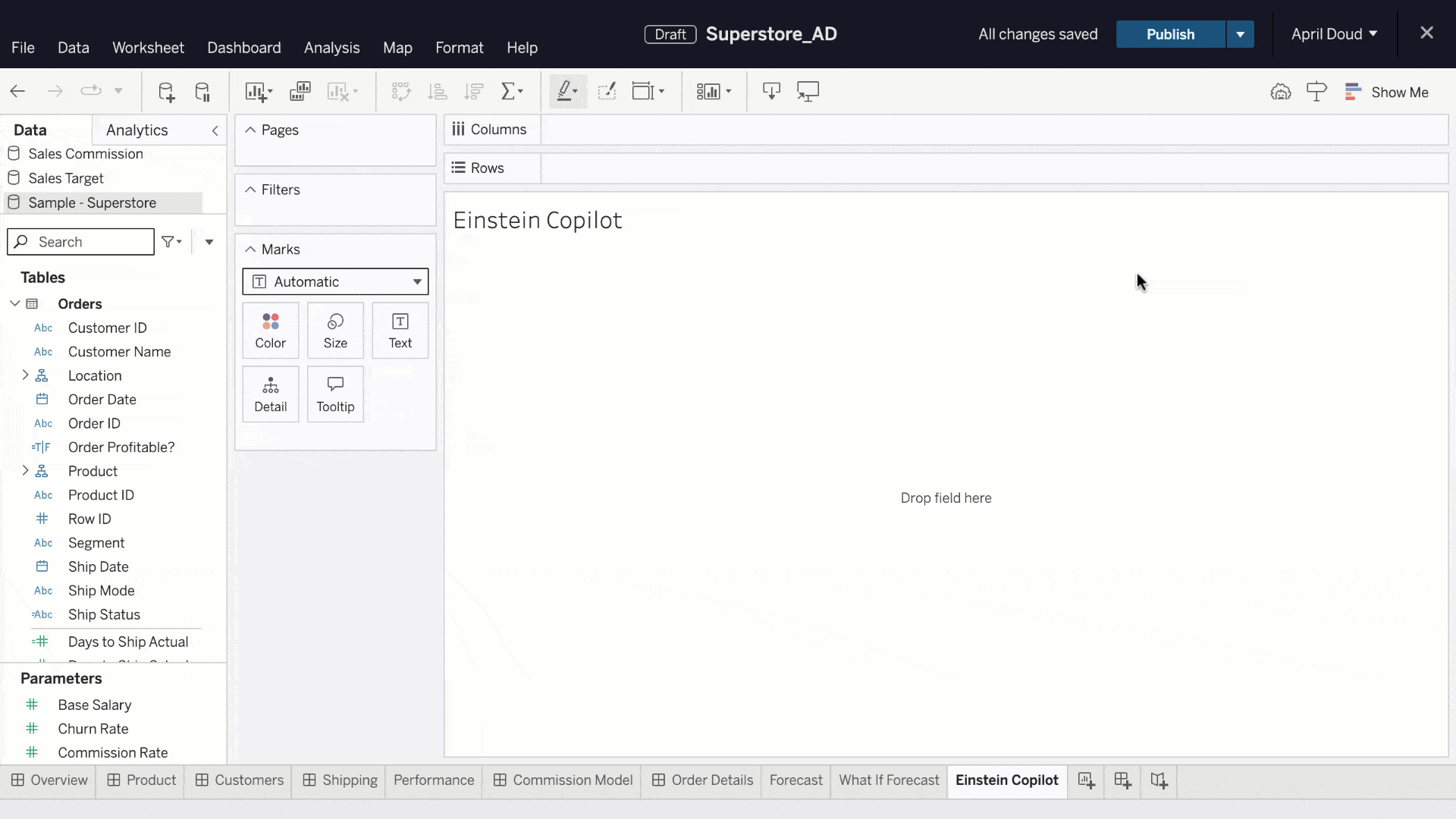This screenshot has height=819, width=1456.
Task: Toggle the Analytics panel tab
Action: (x=137, y=129)
